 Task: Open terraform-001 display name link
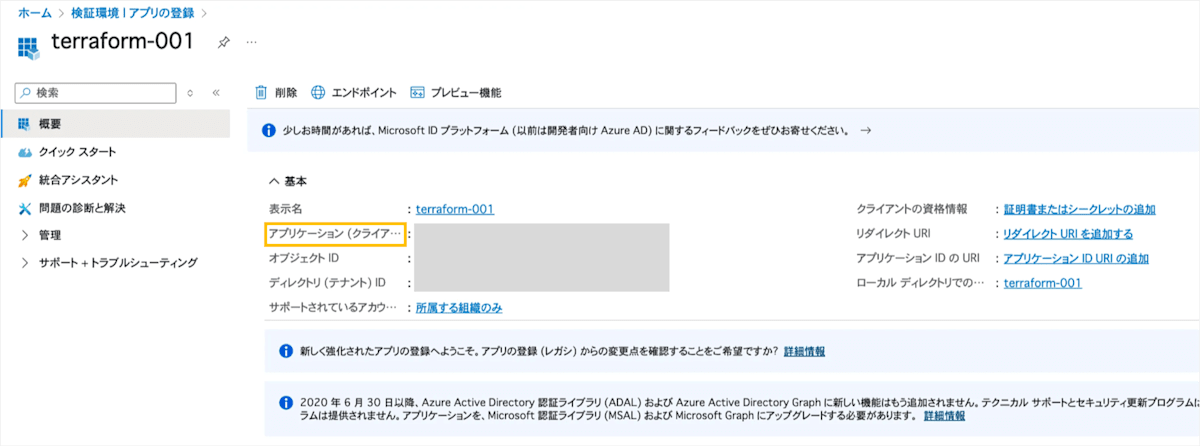point(455,209)
